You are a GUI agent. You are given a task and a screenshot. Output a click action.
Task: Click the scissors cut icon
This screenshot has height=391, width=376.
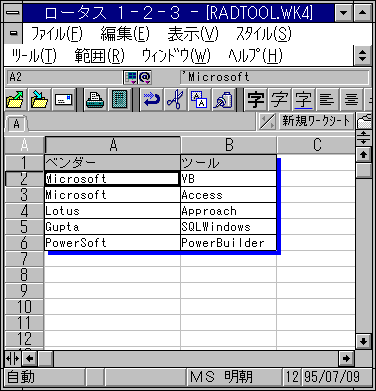[175, 100]
